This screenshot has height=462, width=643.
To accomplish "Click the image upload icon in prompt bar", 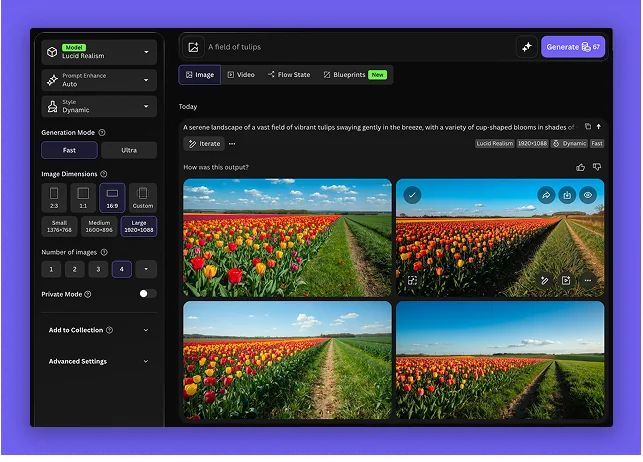I will click(193, 47).
